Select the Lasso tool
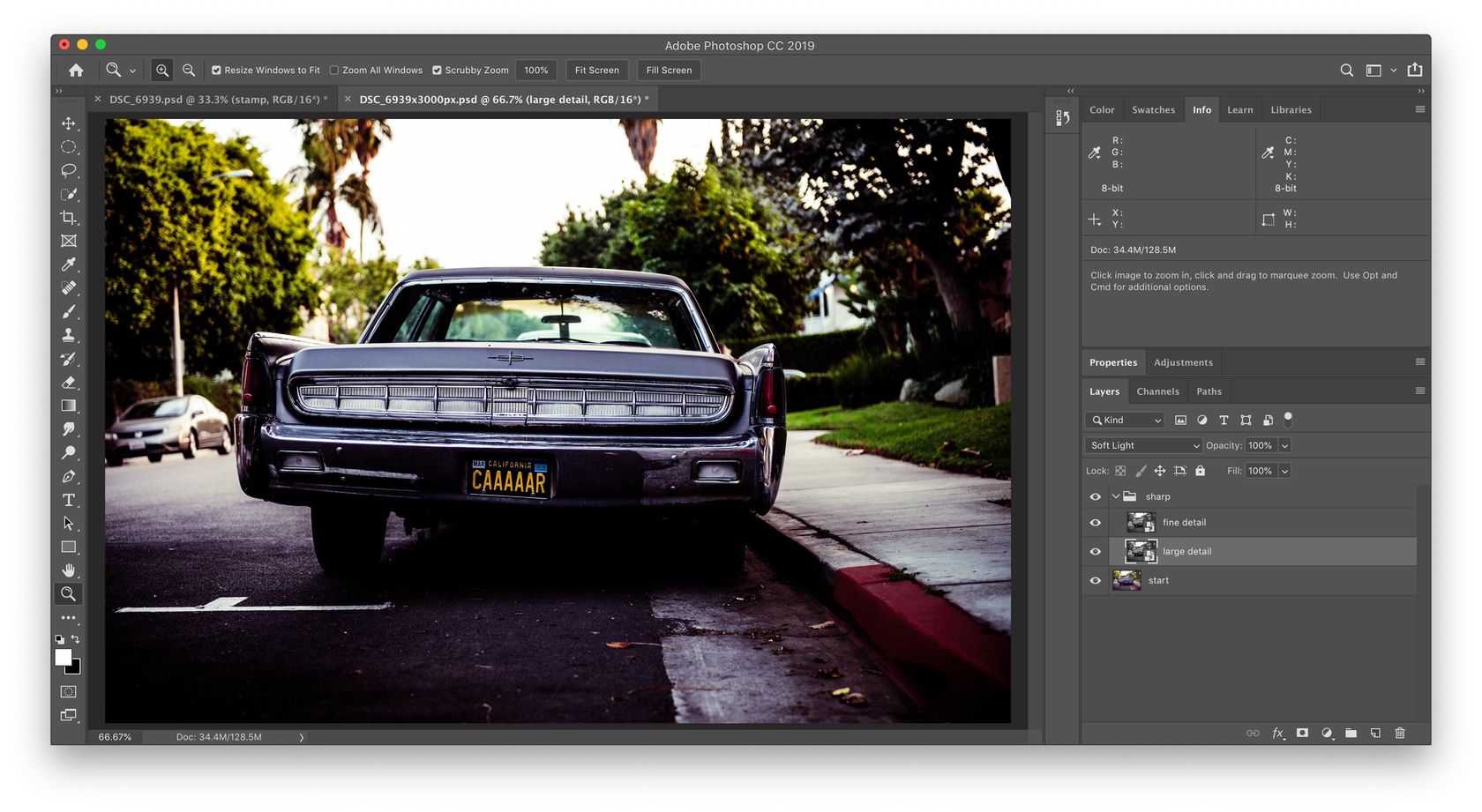 [68, 170]
